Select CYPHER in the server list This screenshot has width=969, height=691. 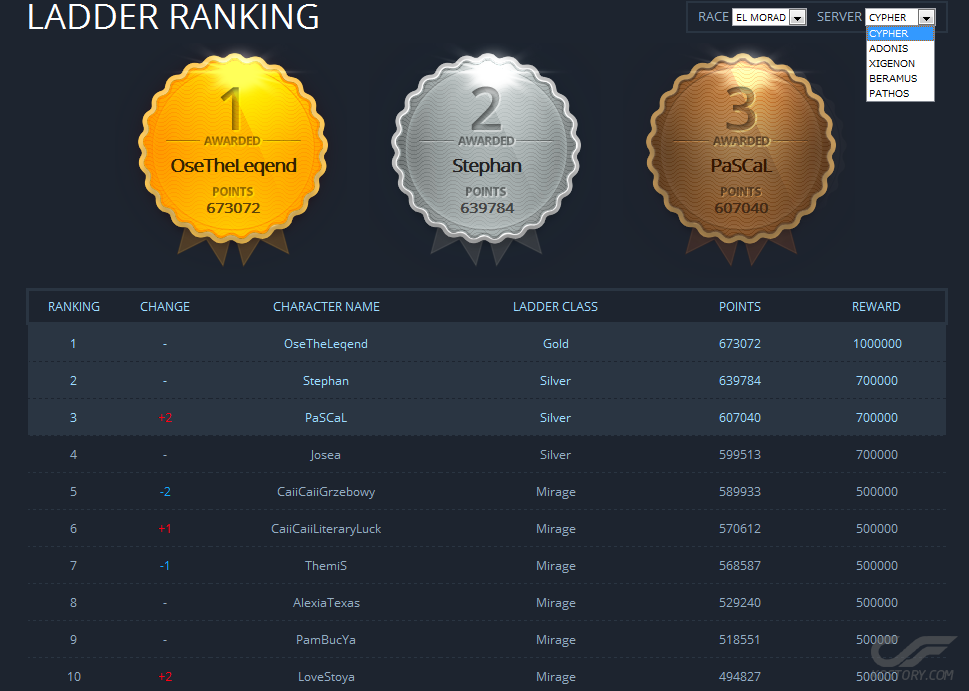coord(900,33)
